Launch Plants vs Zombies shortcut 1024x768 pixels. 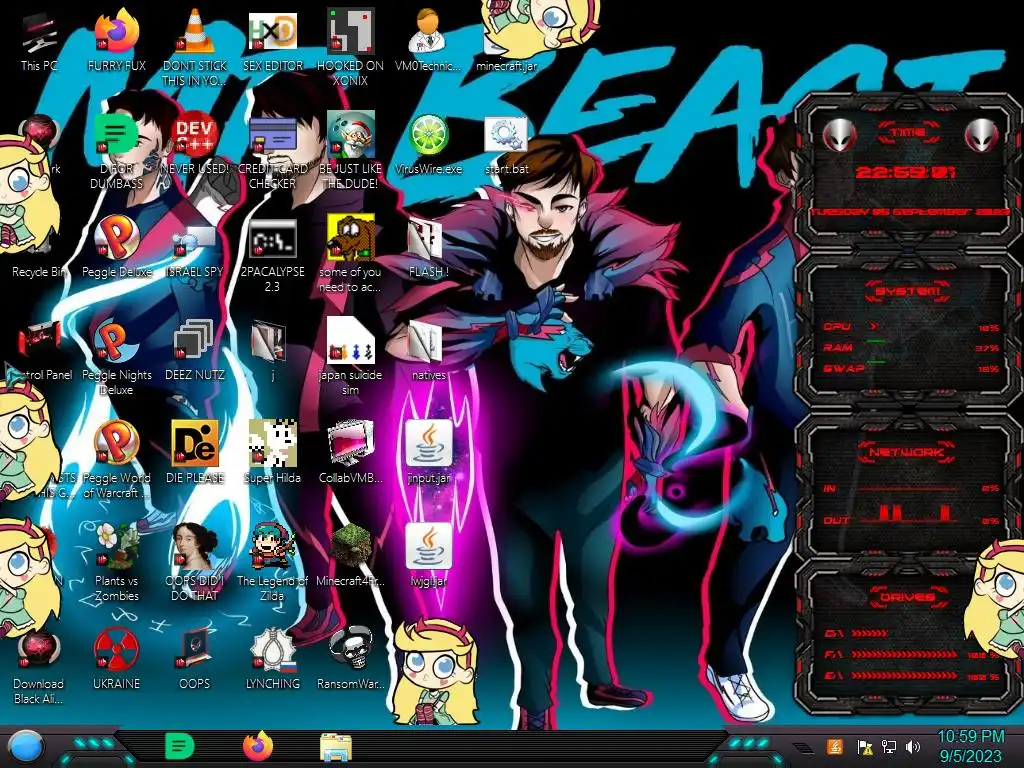point(117,563)
